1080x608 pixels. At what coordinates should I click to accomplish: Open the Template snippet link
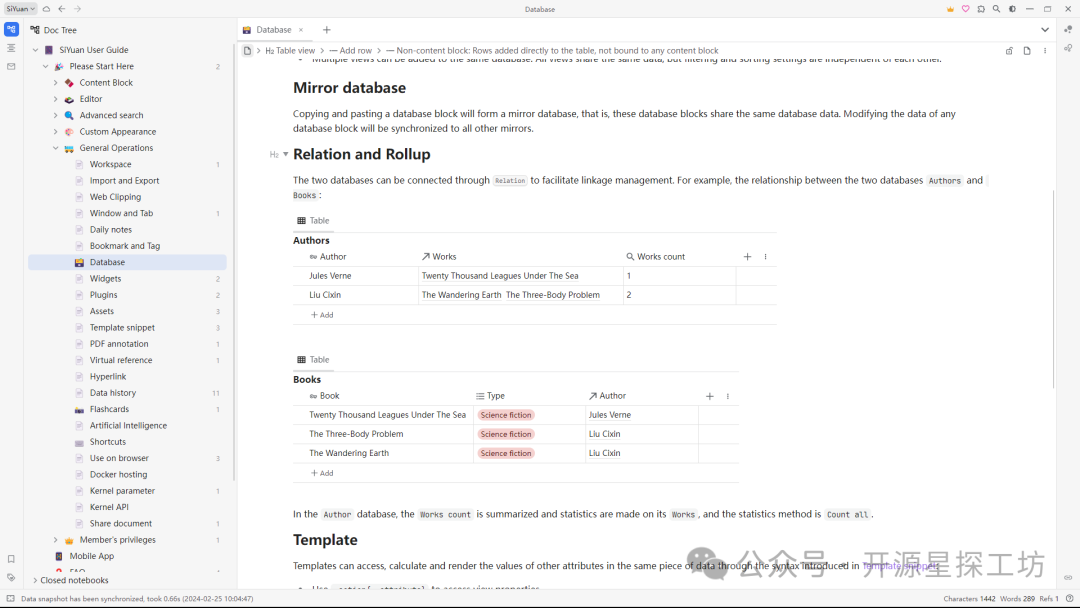click(900, 566)
